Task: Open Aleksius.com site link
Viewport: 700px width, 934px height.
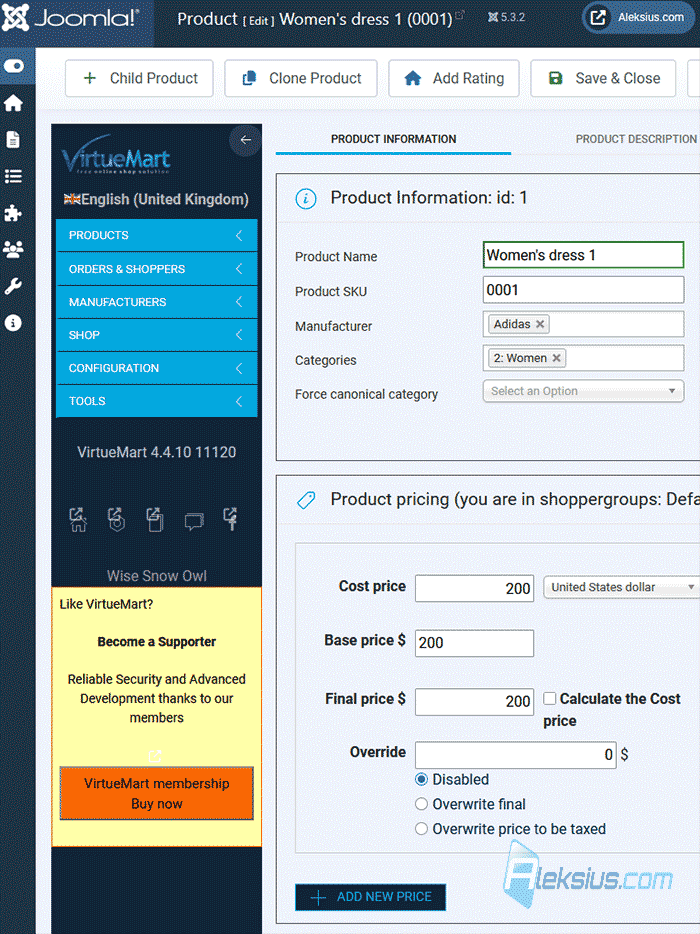Action: pyautogui.click(x=638, y=17)
